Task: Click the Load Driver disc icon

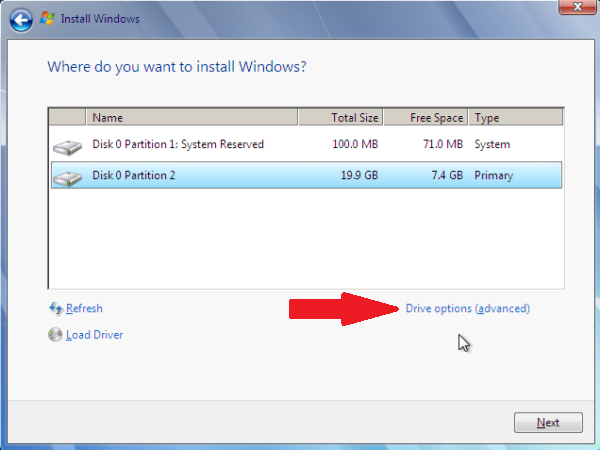Action: coord(55,335)
